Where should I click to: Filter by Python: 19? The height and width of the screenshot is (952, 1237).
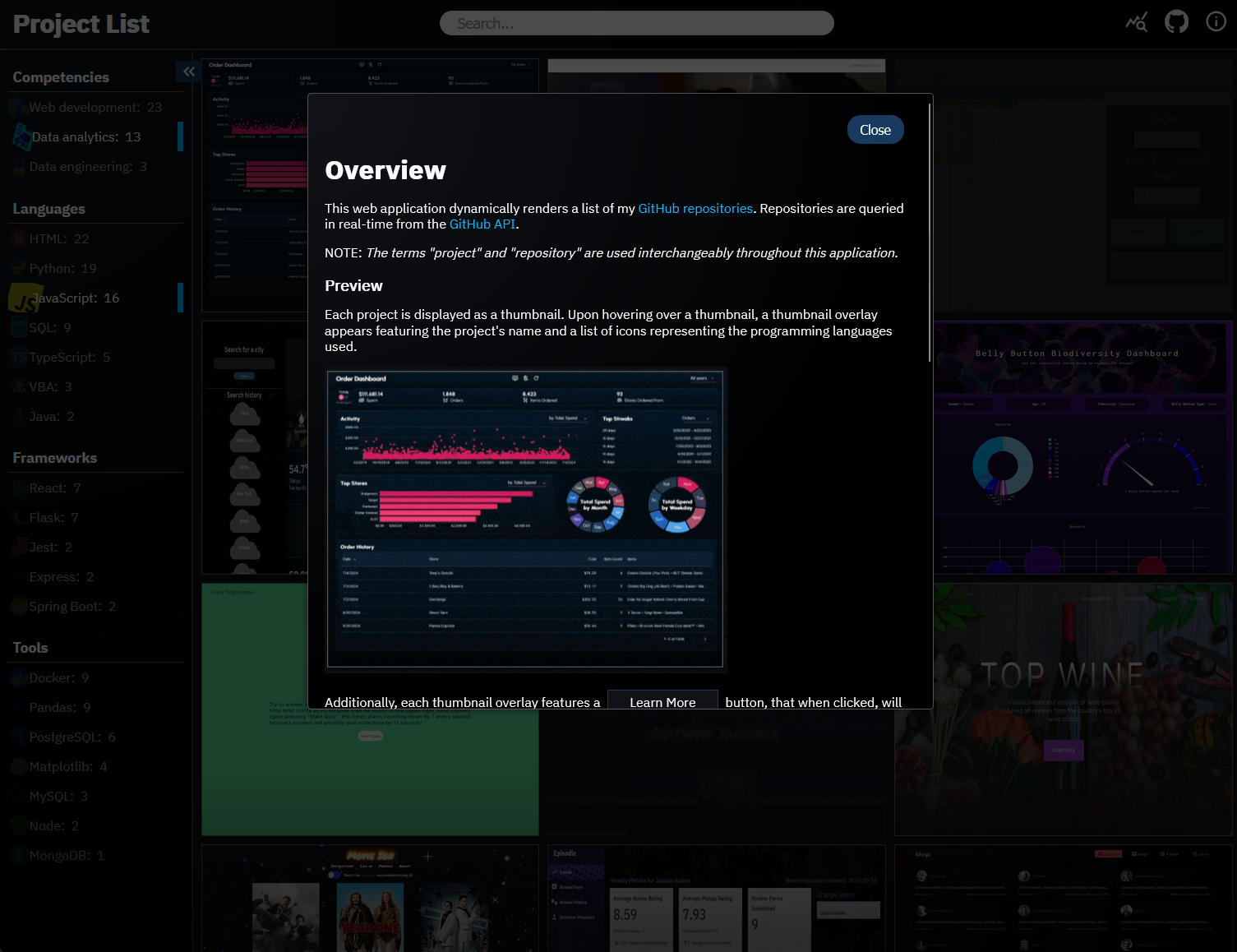[x=95, y=269]
